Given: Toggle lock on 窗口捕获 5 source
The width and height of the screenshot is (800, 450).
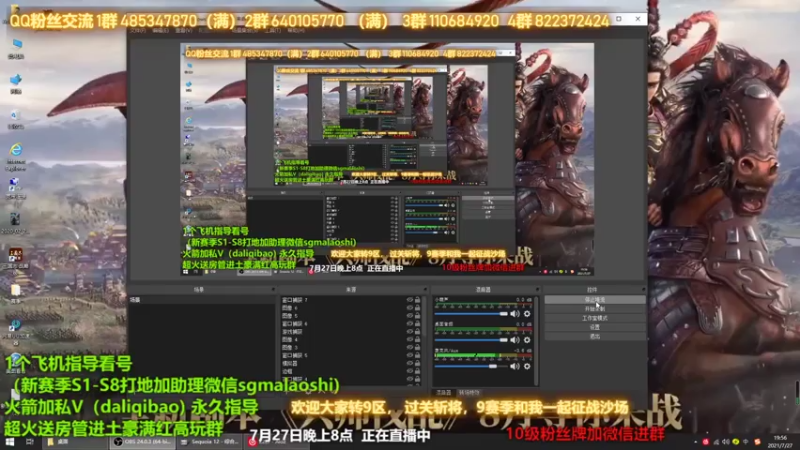Looking at the screenshot, I should [417, 355].
